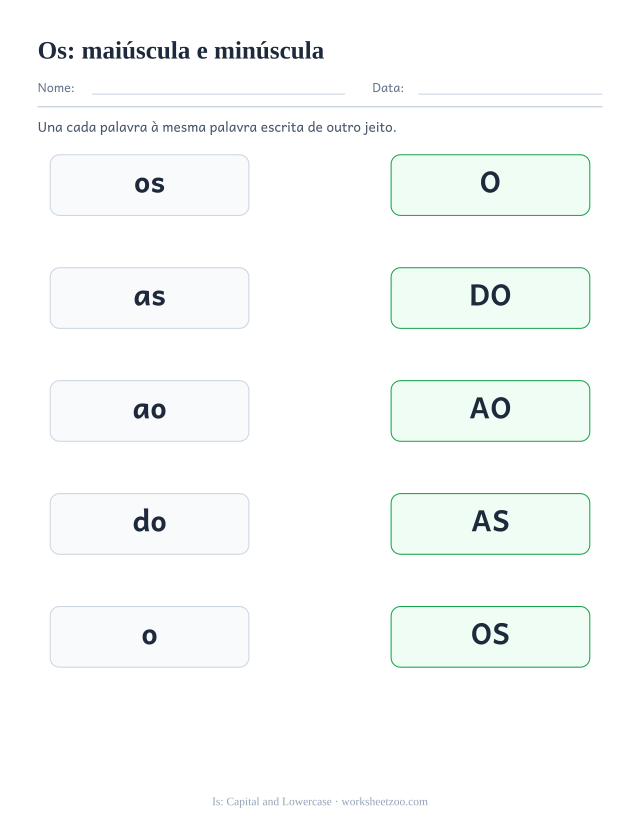This screenshot has width=640, height=829.
Task: Click the Data input line
Action: click(x=510, y=94)
